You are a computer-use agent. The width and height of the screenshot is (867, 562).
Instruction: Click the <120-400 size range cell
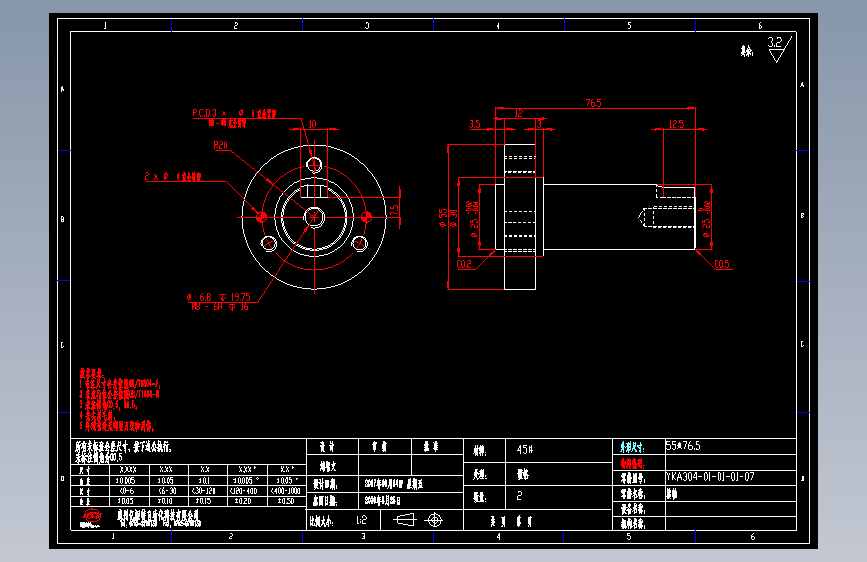(x=243, y=491)
